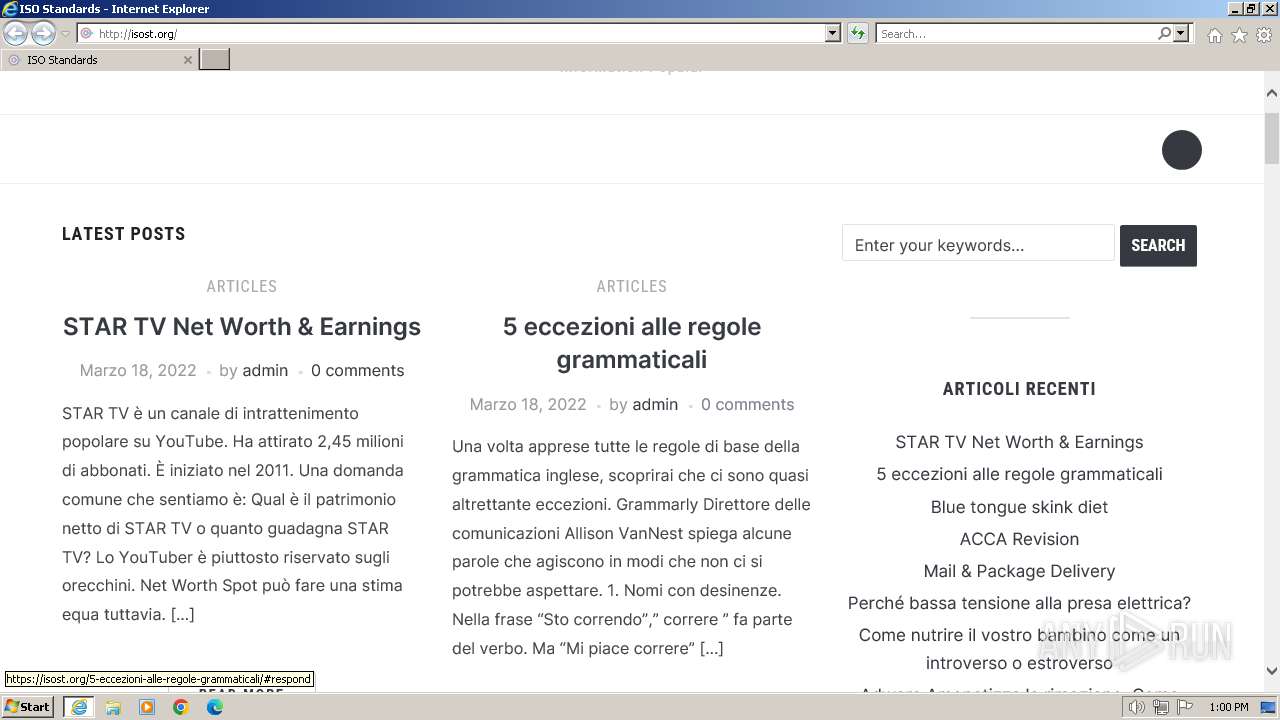The image size is (1280, 720).
Task: Minimize the Internet Explorer window
Action: (1234, 9)
